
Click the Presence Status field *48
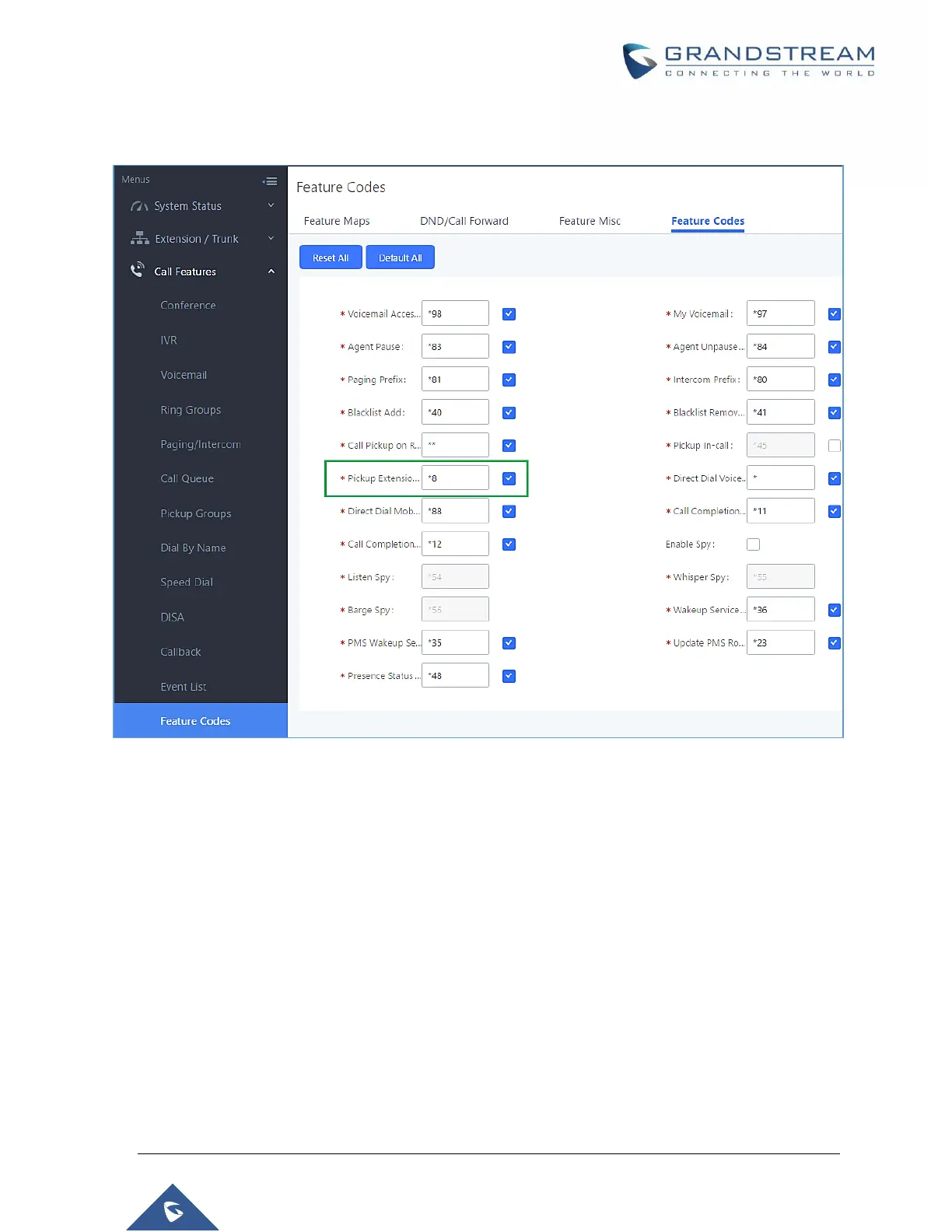tap(455, 675)
